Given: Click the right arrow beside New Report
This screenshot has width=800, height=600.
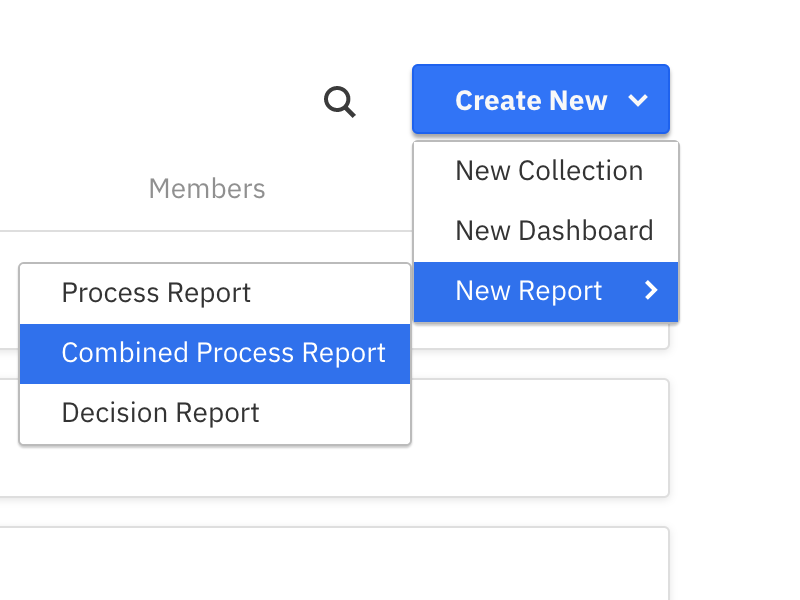Looking at the screenshot, I should pos(651,291).
